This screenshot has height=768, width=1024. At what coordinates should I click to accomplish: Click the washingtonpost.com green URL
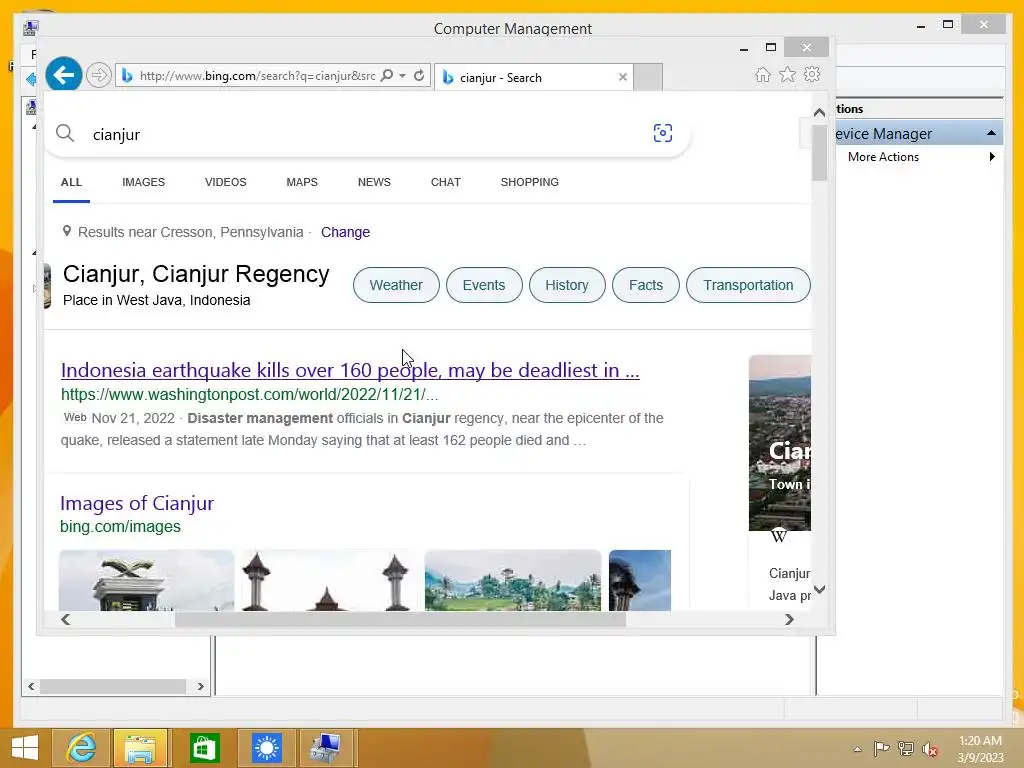[x=249, y=394]
